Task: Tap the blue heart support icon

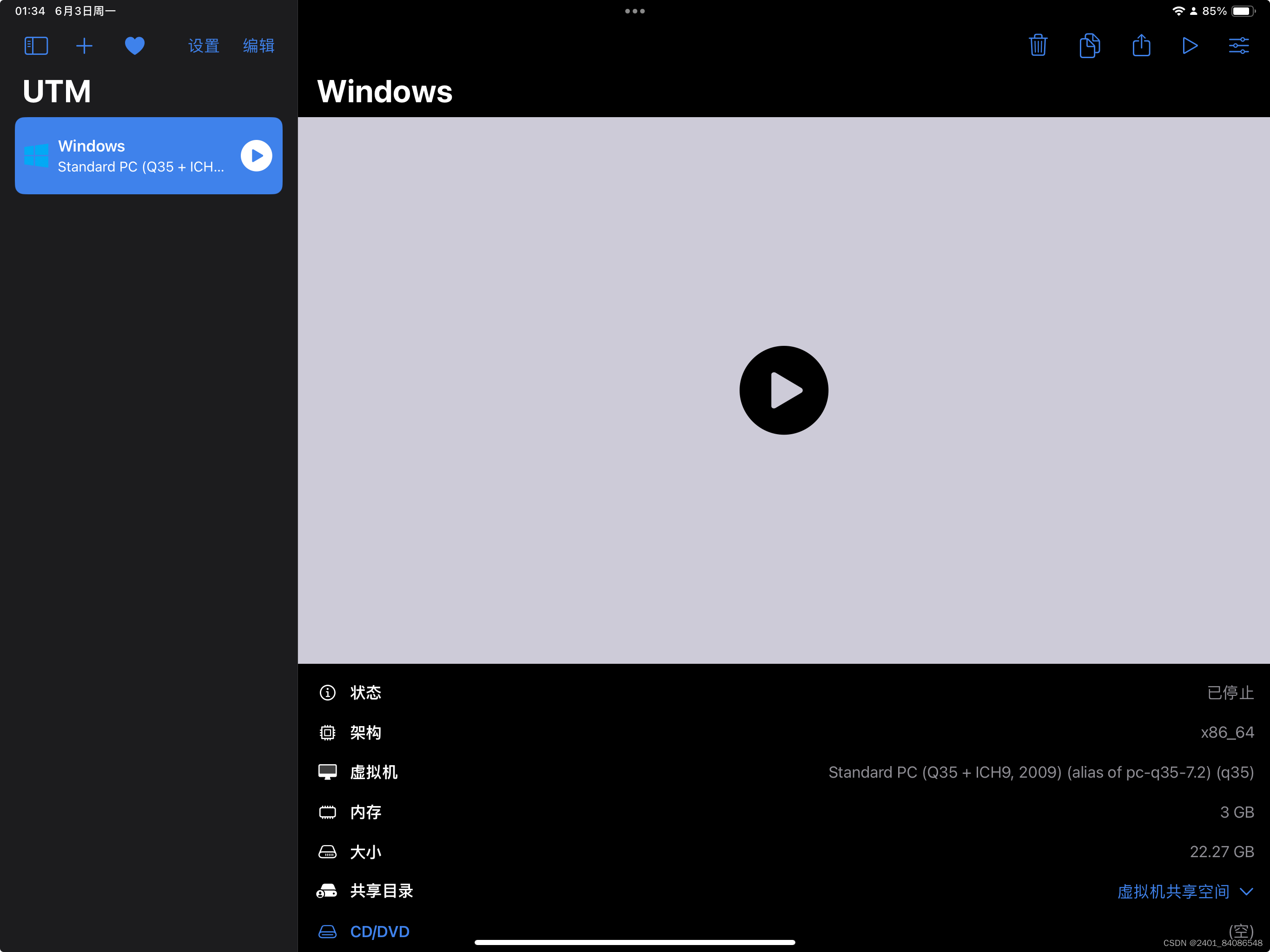Action: (x=134, y=46)
